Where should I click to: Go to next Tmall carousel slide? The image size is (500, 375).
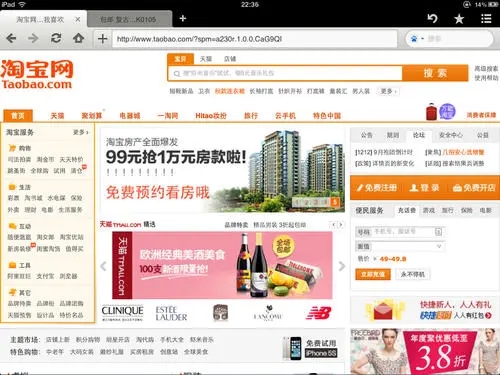click(x=342, y=266)
